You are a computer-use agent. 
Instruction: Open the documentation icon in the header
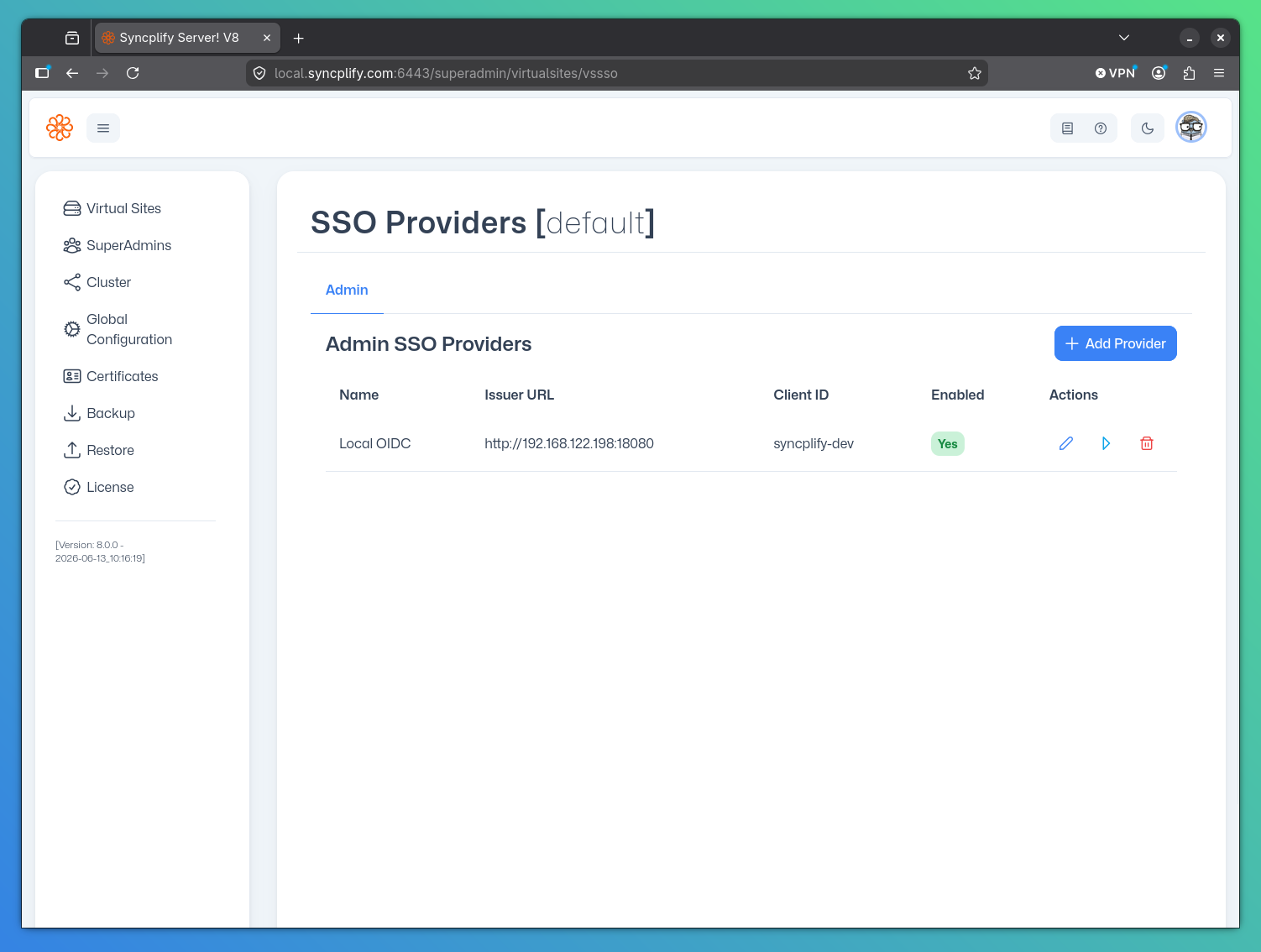point(1067,128)
